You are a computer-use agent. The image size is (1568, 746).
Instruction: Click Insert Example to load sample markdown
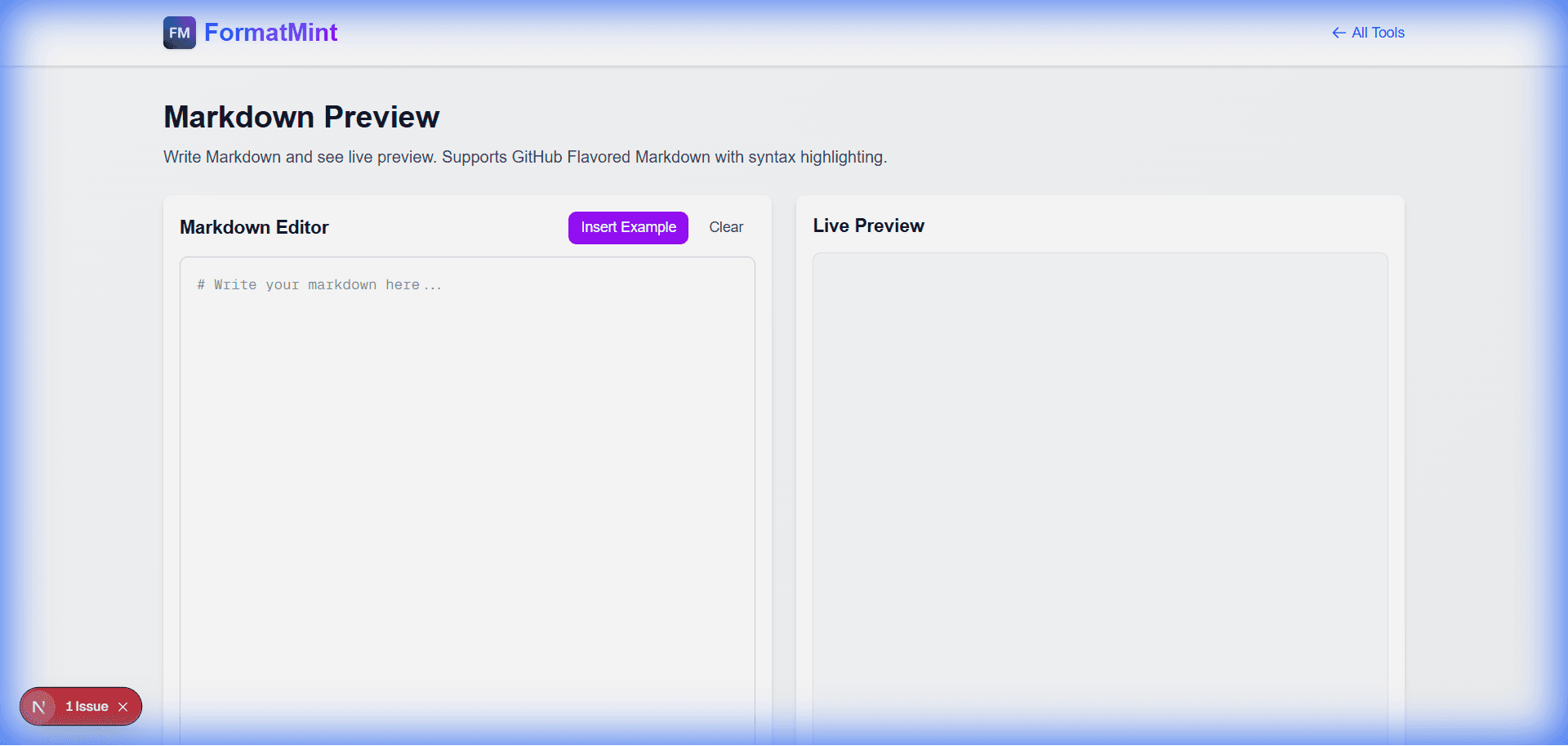[628, 227]
